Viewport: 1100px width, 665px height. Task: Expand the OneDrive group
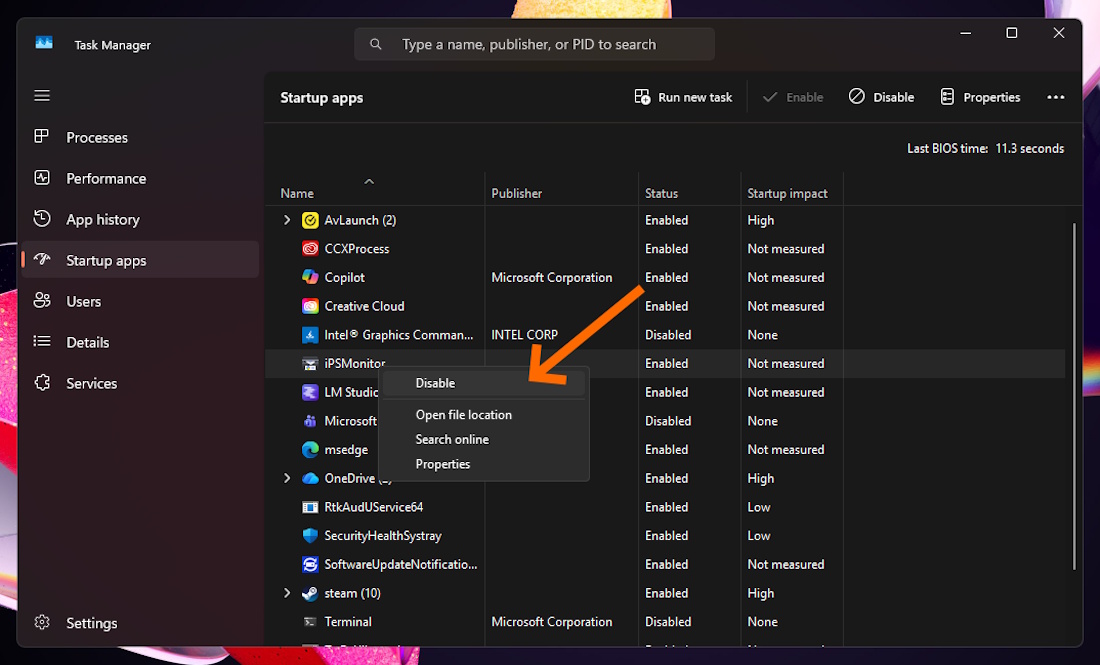click(x=287, y=478)
